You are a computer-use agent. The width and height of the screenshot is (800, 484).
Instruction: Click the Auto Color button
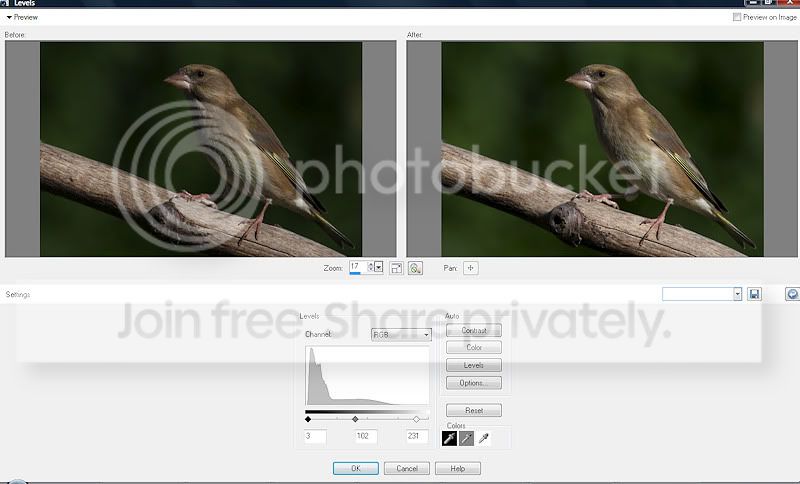473,348
